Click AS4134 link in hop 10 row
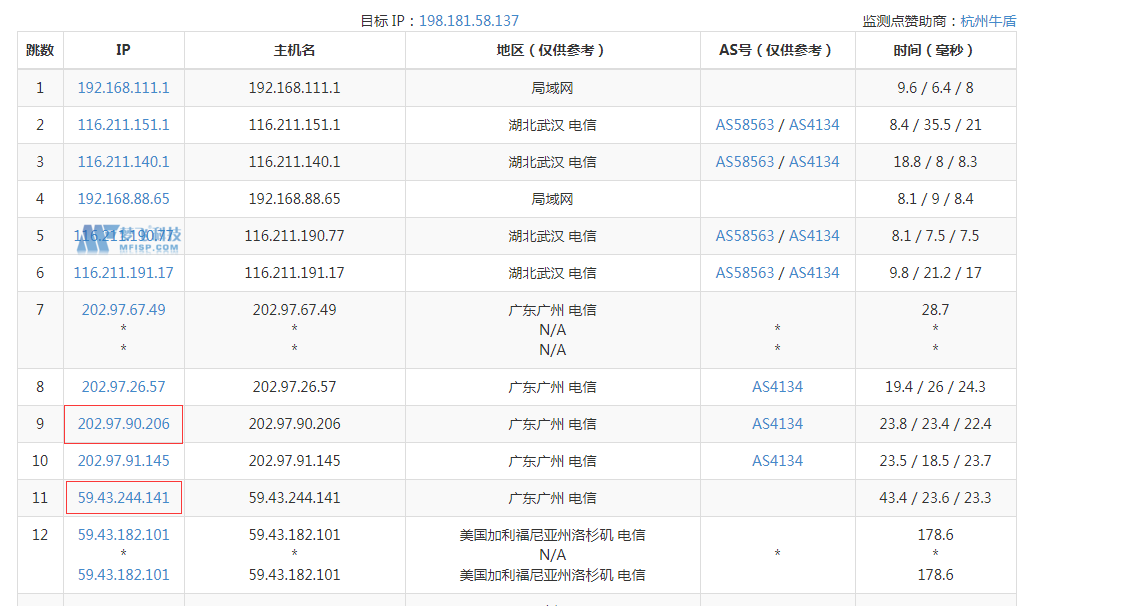The width and height of the screenshot is (1140, 606). (777, 461)
